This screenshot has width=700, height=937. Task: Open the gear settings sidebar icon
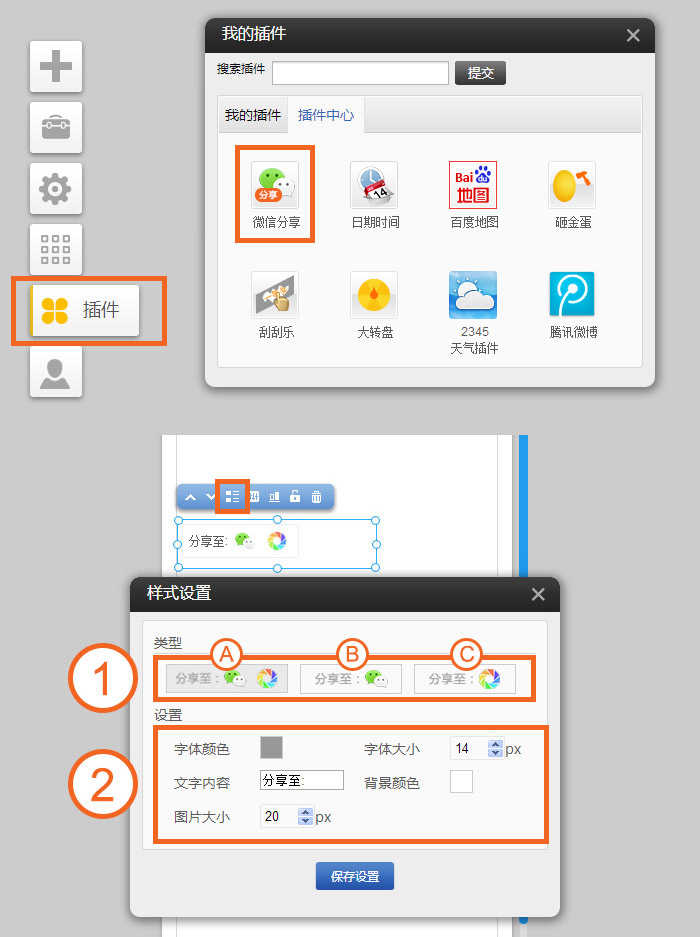56,189
